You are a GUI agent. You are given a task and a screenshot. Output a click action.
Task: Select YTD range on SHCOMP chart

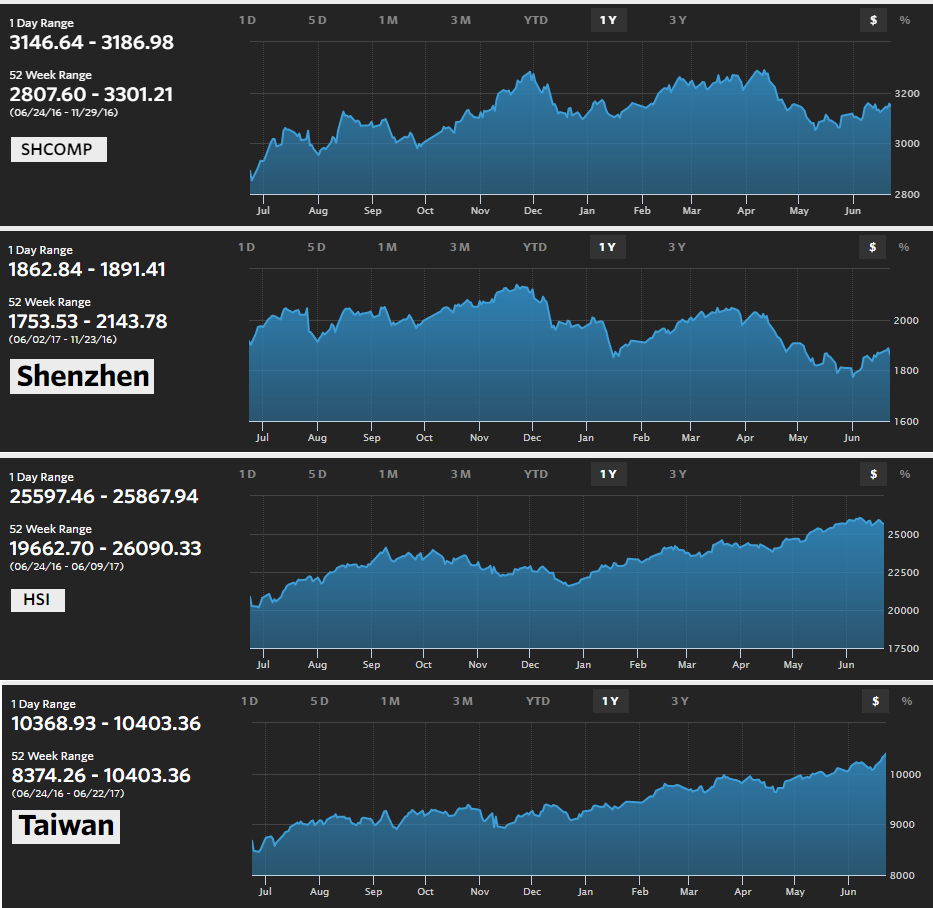click(536, 20)
